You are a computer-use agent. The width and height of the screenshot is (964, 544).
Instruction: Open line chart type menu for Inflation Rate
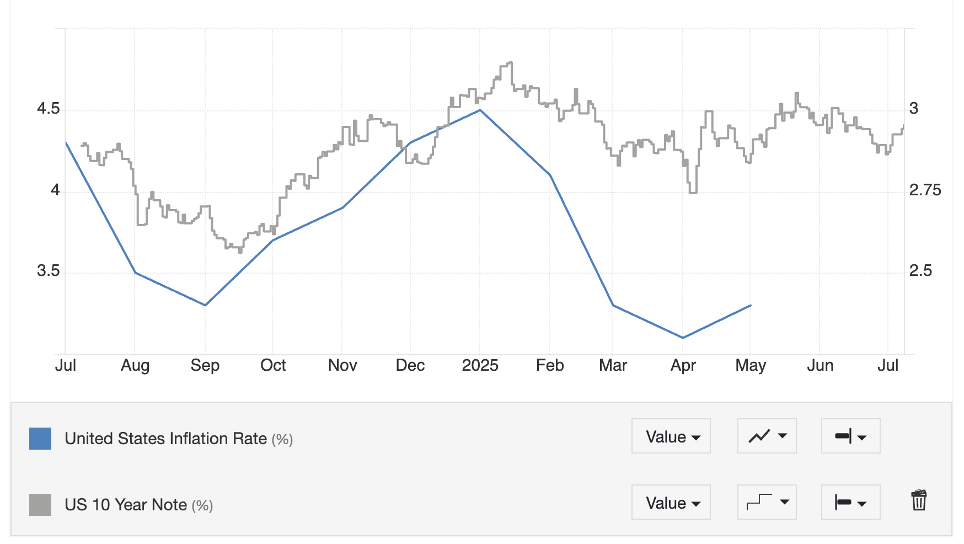click(766, 437)
